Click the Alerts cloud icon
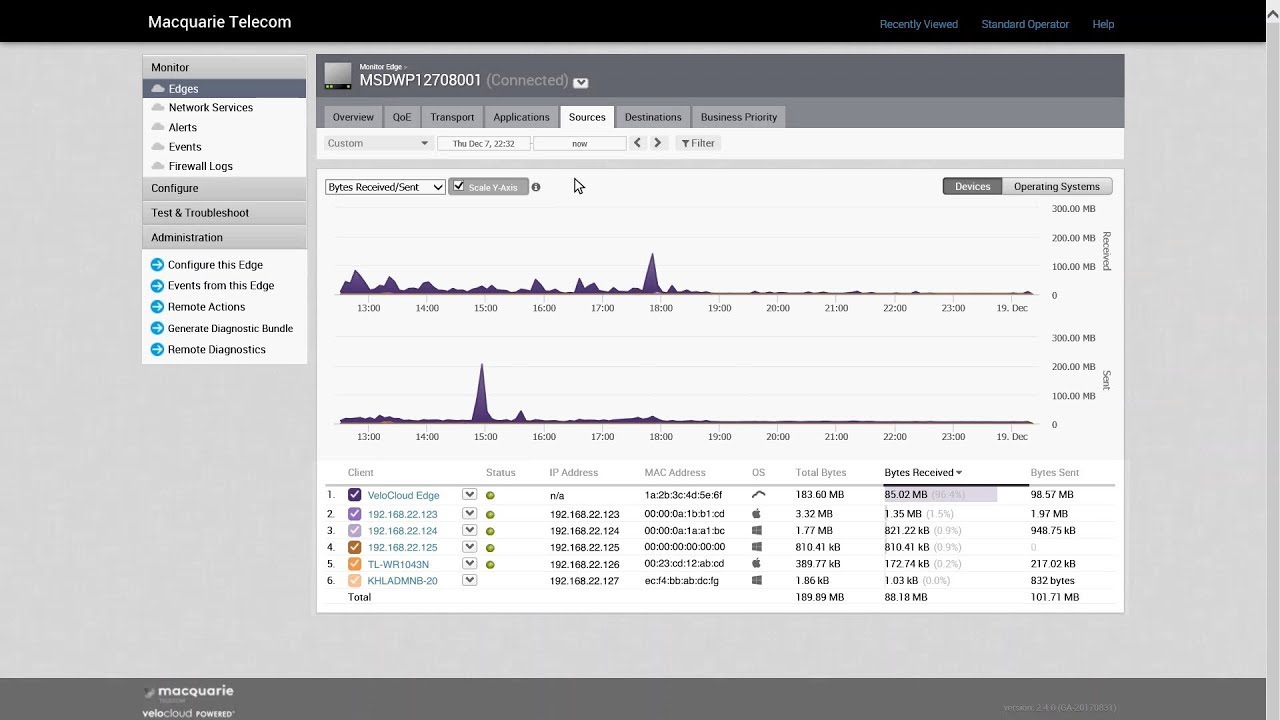The image size is (1280, 720). point(158,127)
